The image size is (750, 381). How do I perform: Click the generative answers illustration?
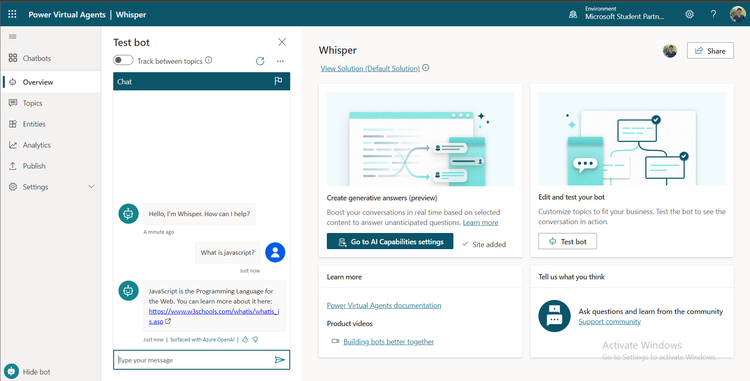click(420, 139)
